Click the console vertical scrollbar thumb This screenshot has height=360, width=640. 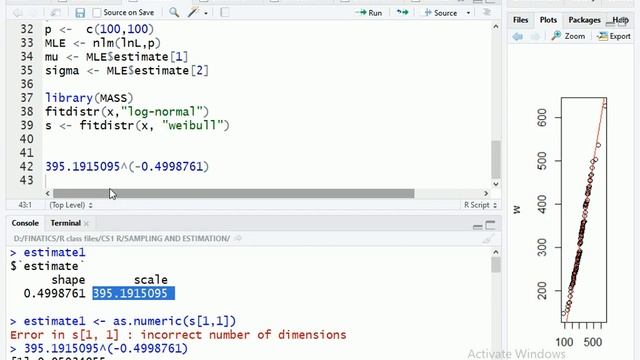click(x=496, y=264)
